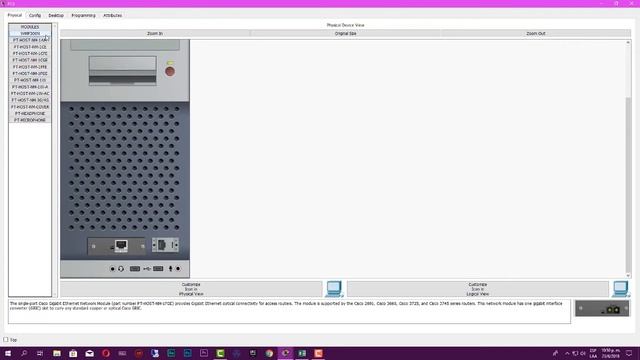640x360 pixels.
Task: Select the WMP300N module
Action: coord(30,33)
